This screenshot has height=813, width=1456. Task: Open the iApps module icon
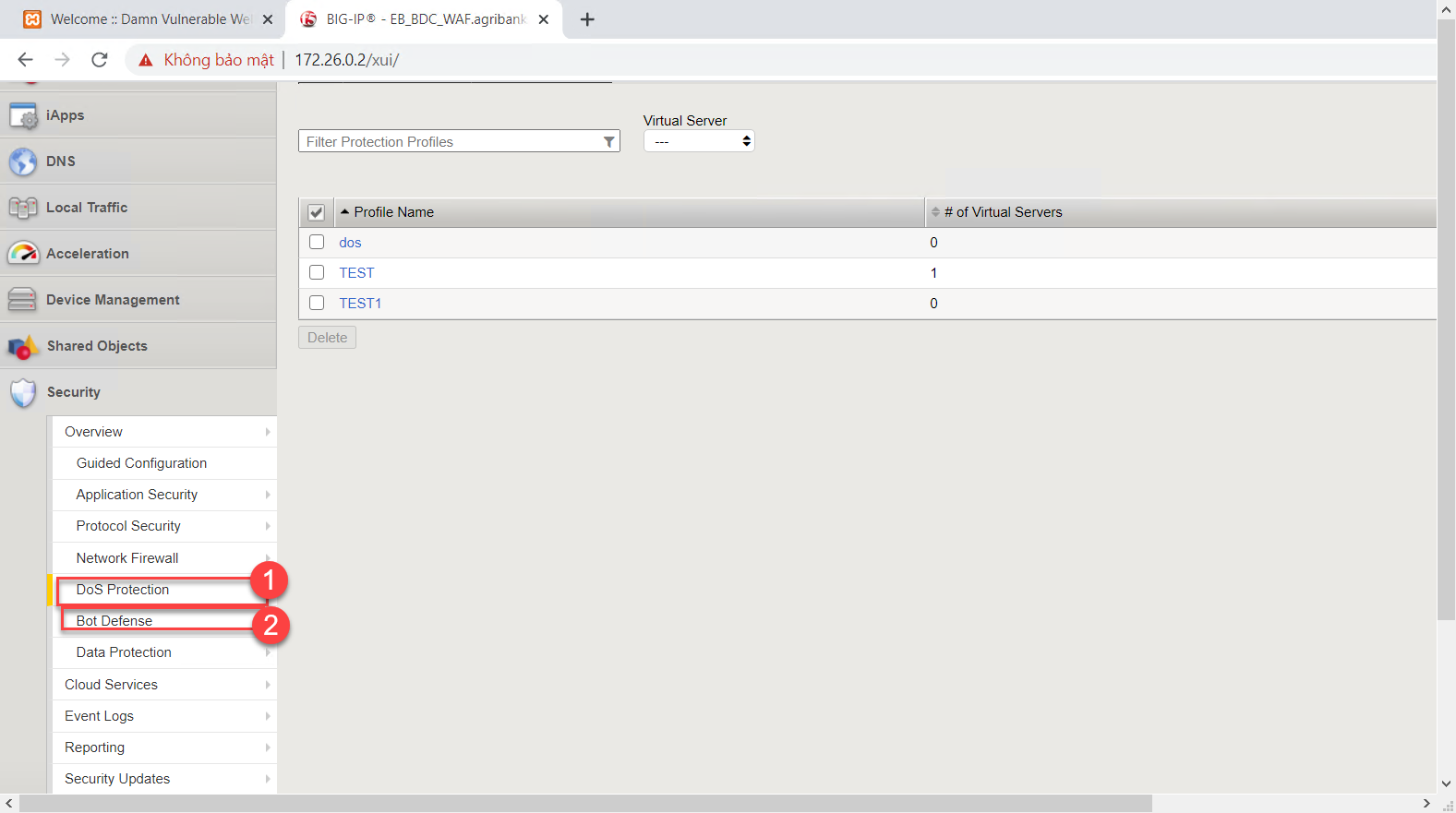23,115
